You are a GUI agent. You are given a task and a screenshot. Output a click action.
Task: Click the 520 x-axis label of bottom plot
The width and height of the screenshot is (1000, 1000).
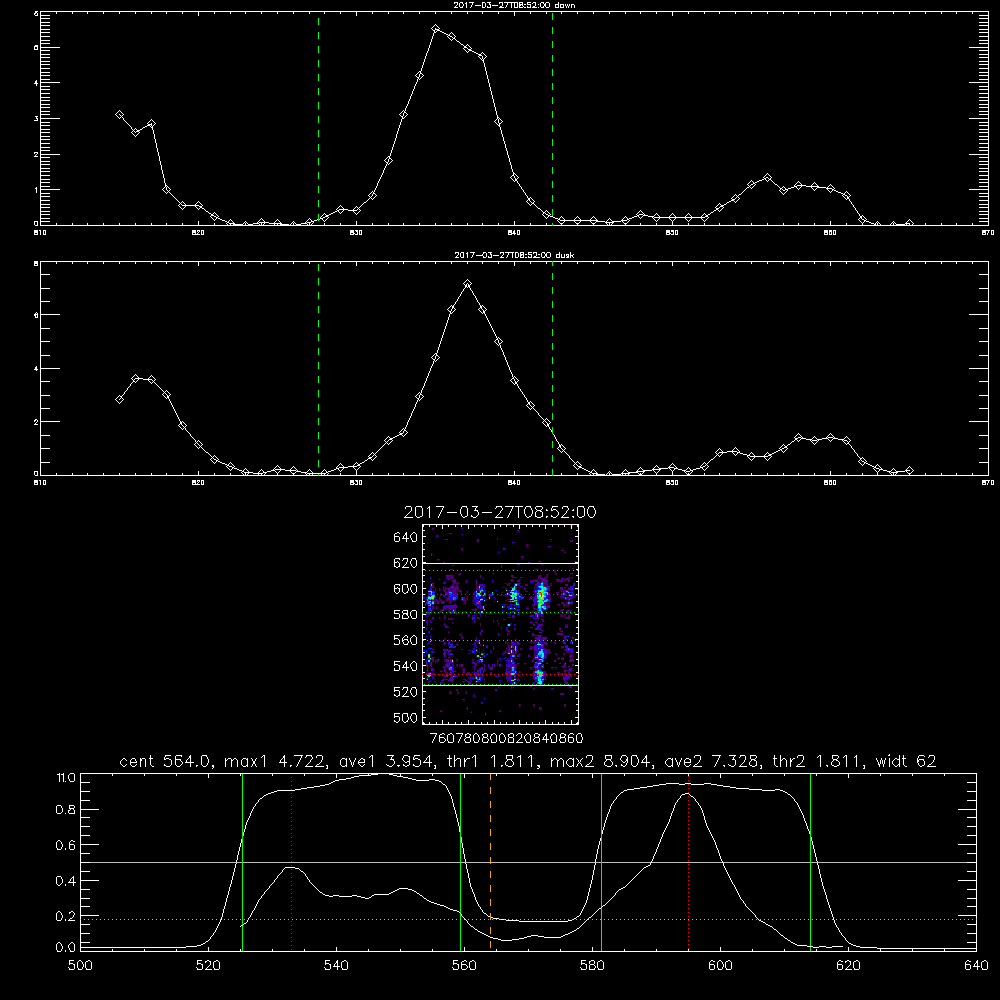point(208,966)
